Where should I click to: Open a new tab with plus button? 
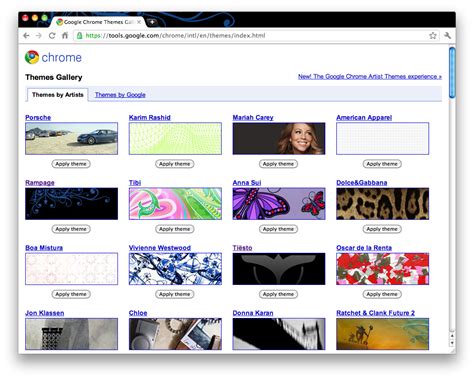click(152, 22)
